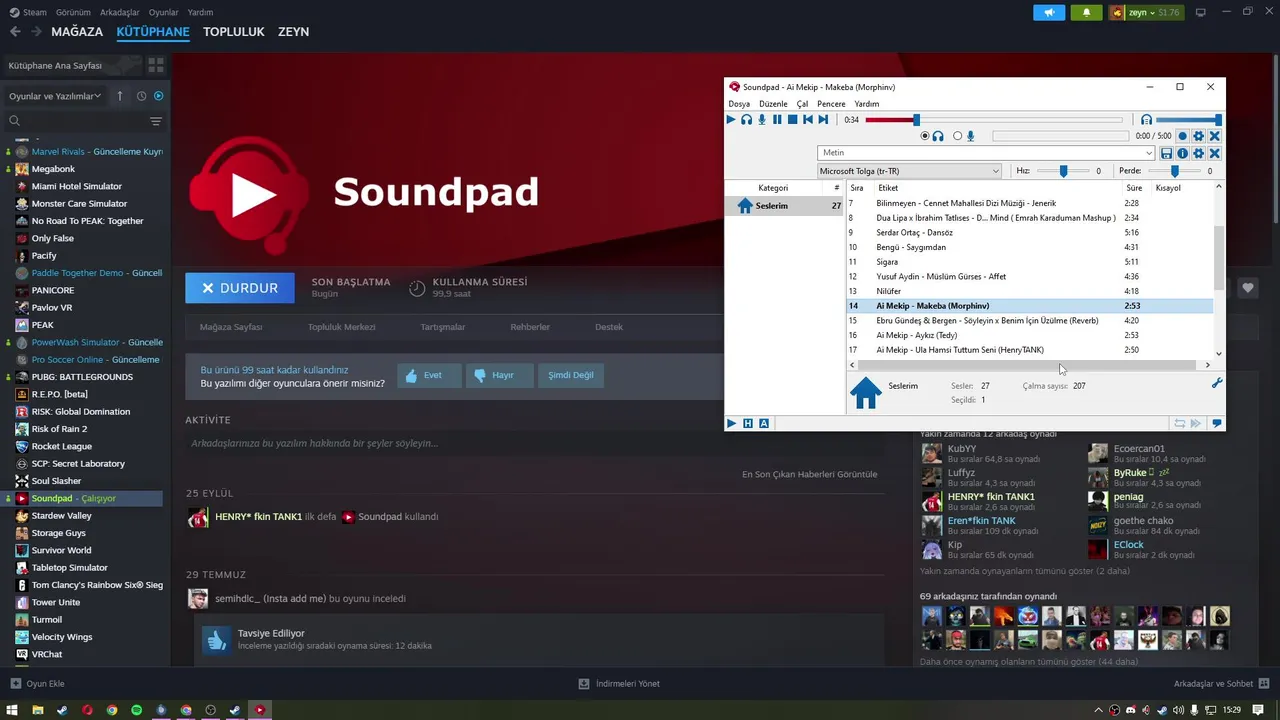Toggle ready-to-play filter in Steam library
Viewport: 1280px width, 720px height.
(159, 96)
